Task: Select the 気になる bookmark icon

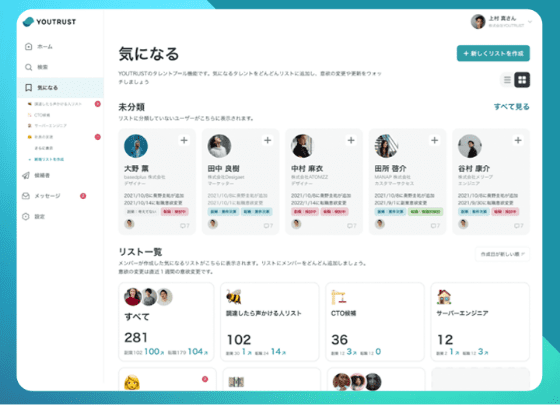Action: point(29,88)
